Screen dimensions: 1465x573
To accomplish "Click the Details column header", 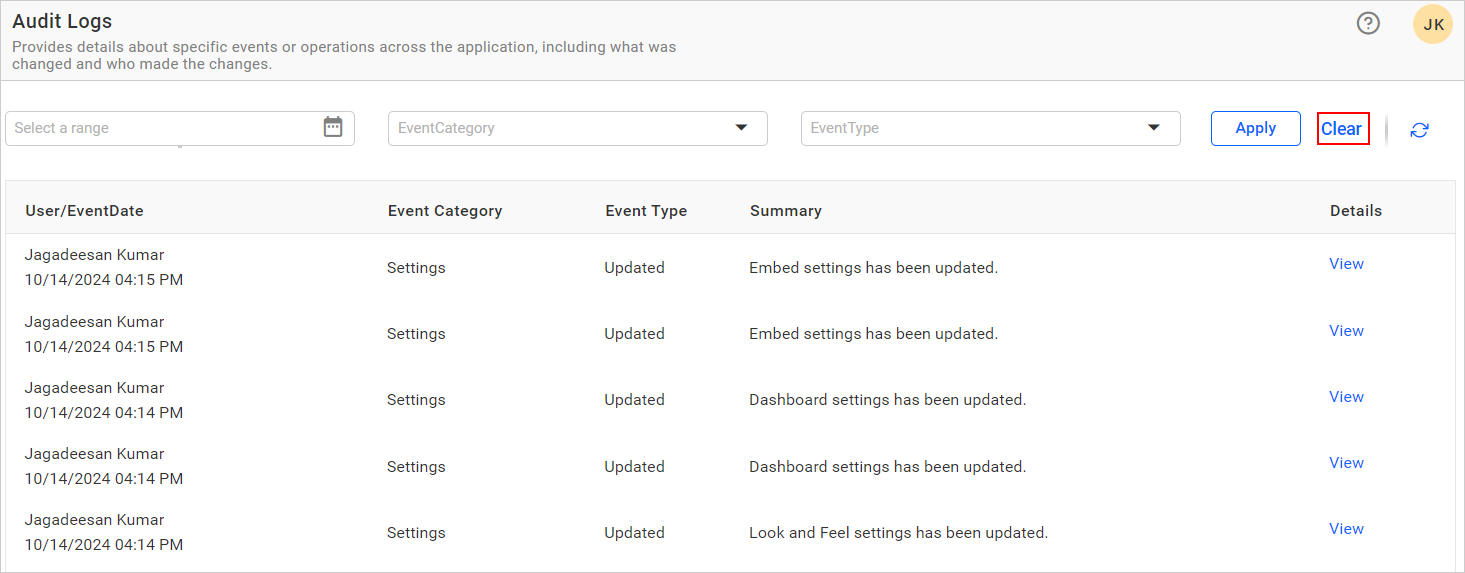I will point(1355,211).
